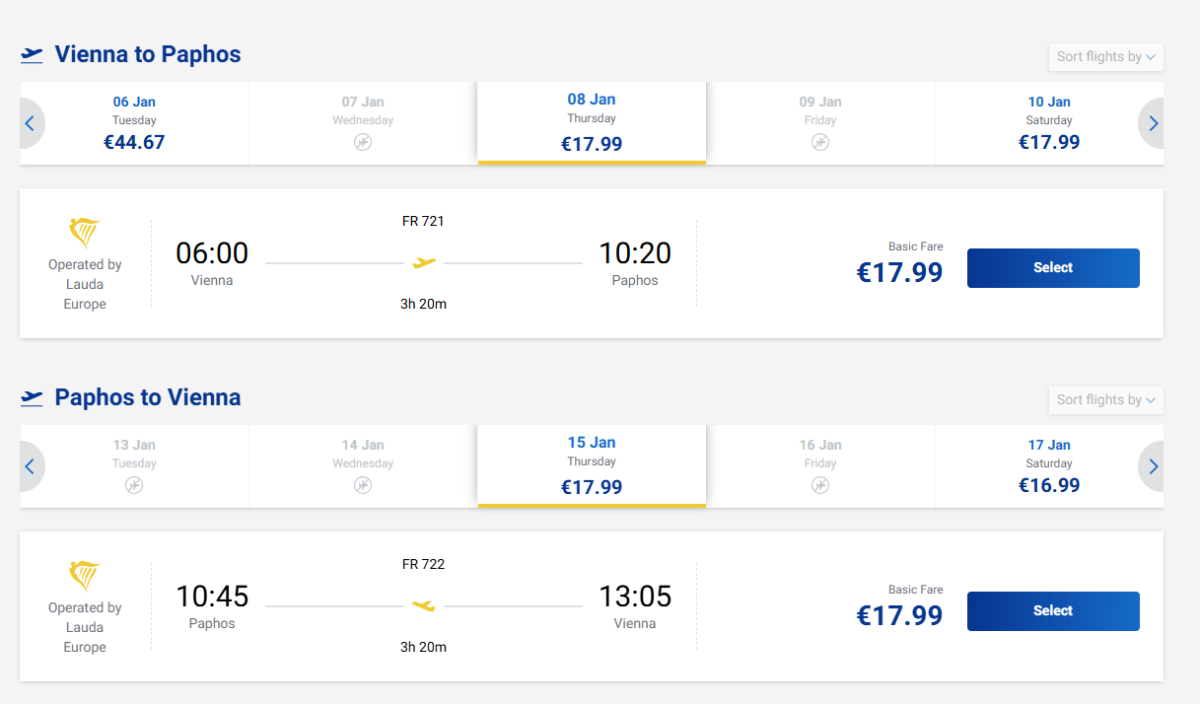Click yellow plane icon under FR 721
The image size is (1200, 704).
click(x=424, y=263)
